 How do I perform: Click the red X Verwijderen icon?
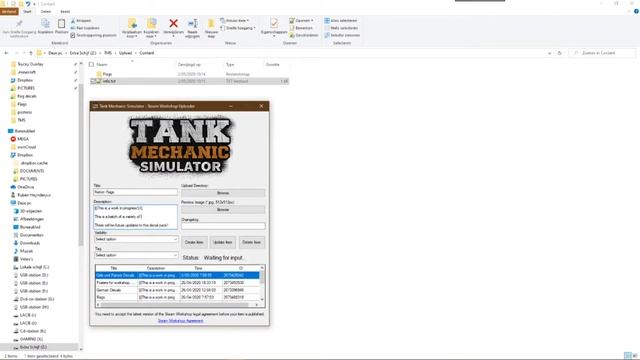(173, 24)
